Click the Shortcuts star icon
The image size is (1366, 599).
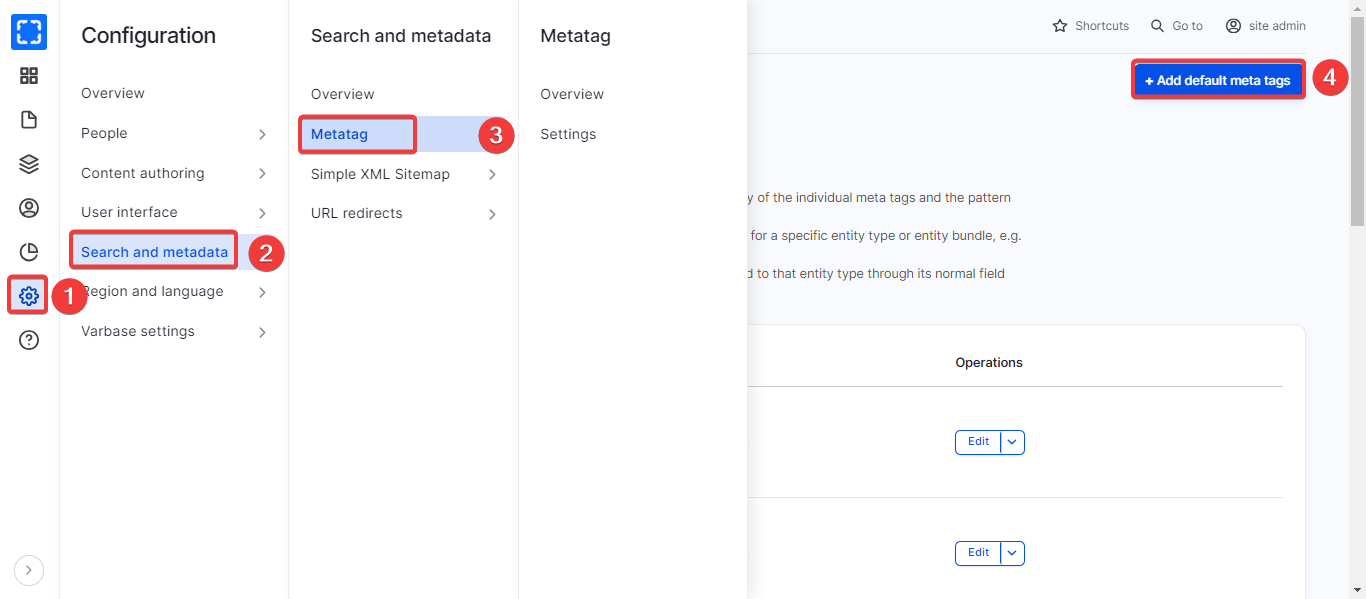click(x=1060, y=26)
